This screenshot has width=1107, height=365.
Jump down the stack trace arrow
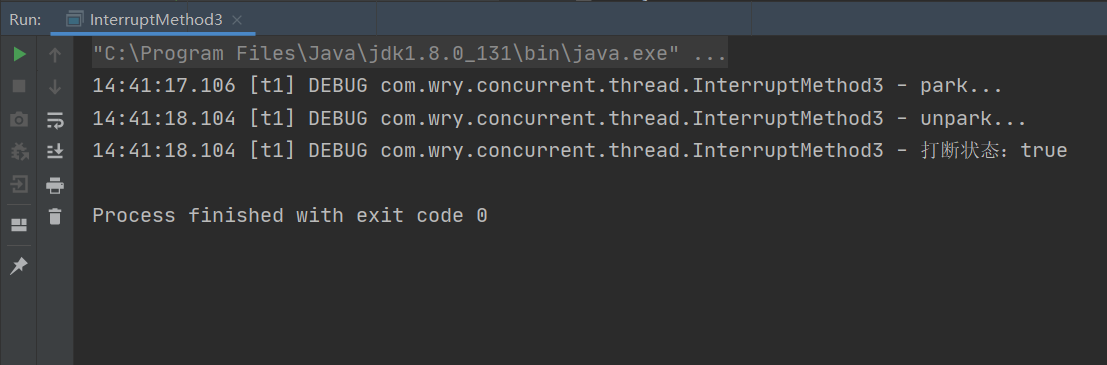(x=55, y=87)
